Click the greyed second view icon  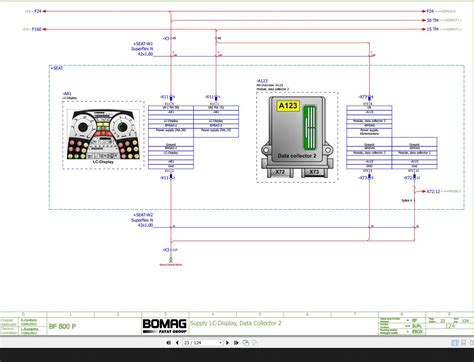(x=255, y=343)
